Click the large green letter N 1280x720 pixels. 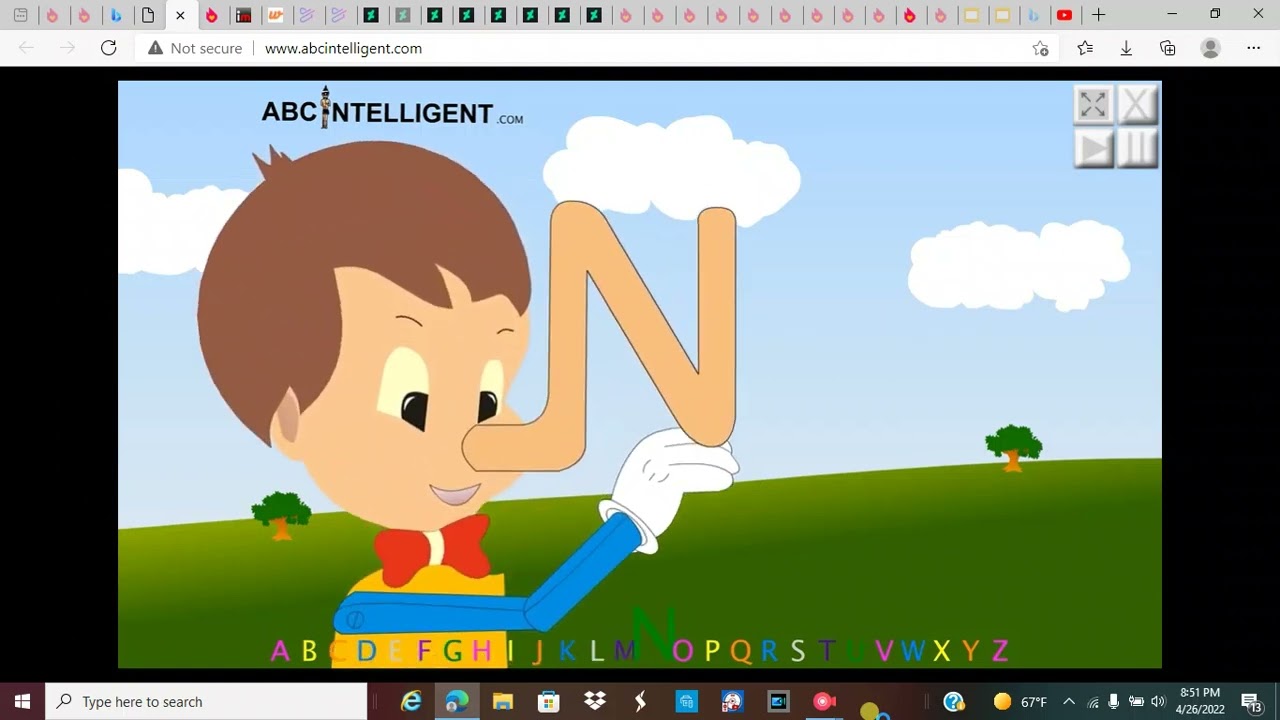(x=655, y=635)
